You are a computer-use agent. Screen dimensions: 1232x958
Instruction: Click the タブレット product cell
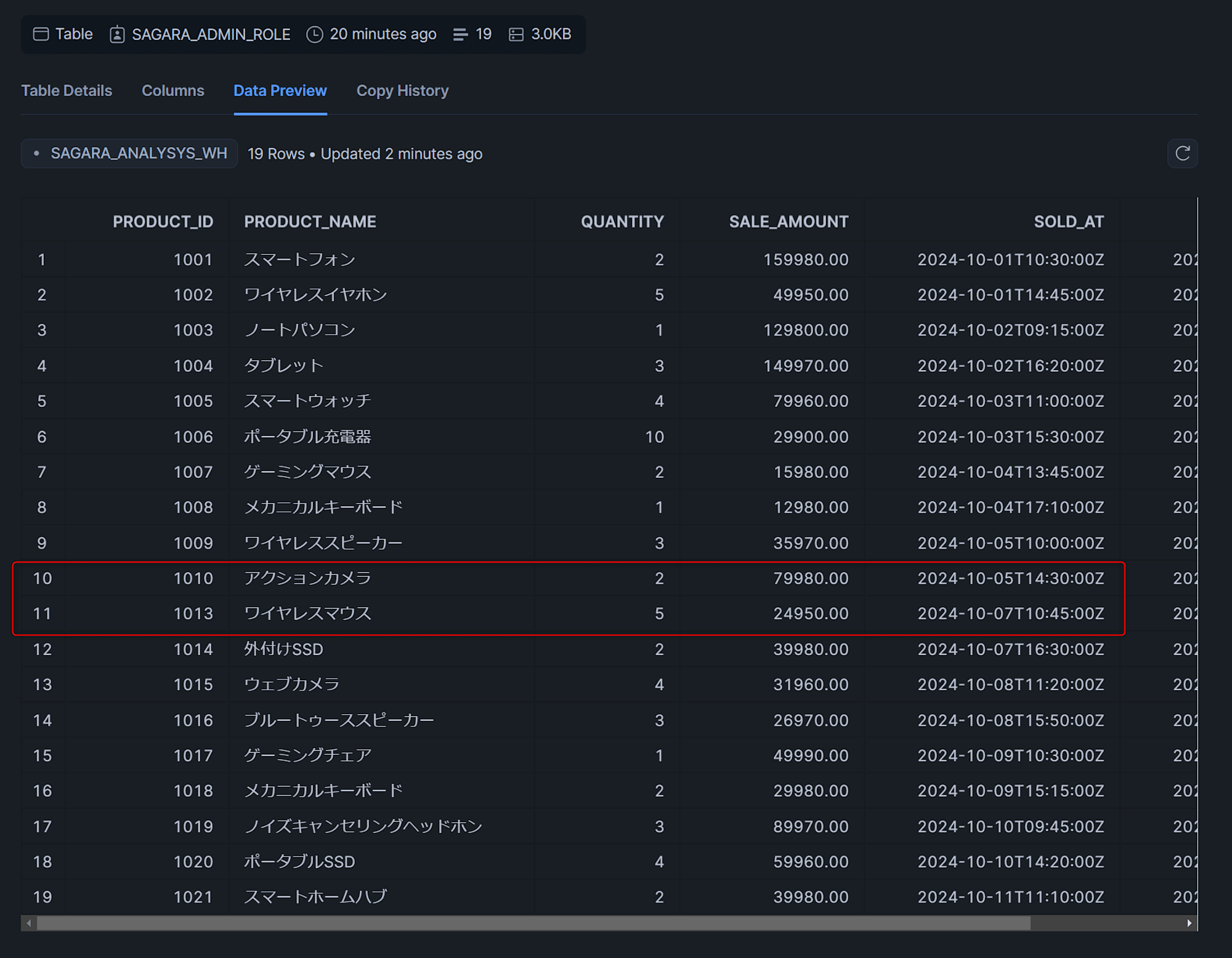[x=283, y=366]
